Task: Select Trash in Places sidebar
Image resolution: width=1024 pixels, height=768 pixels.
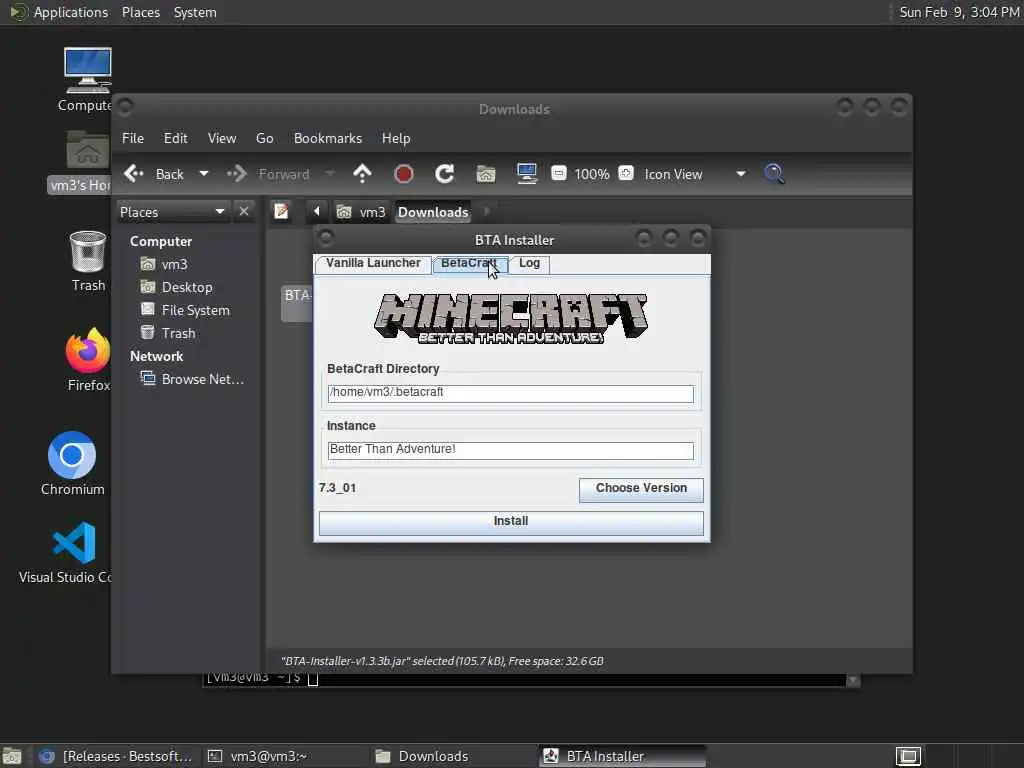Action: tap(168, 333)
